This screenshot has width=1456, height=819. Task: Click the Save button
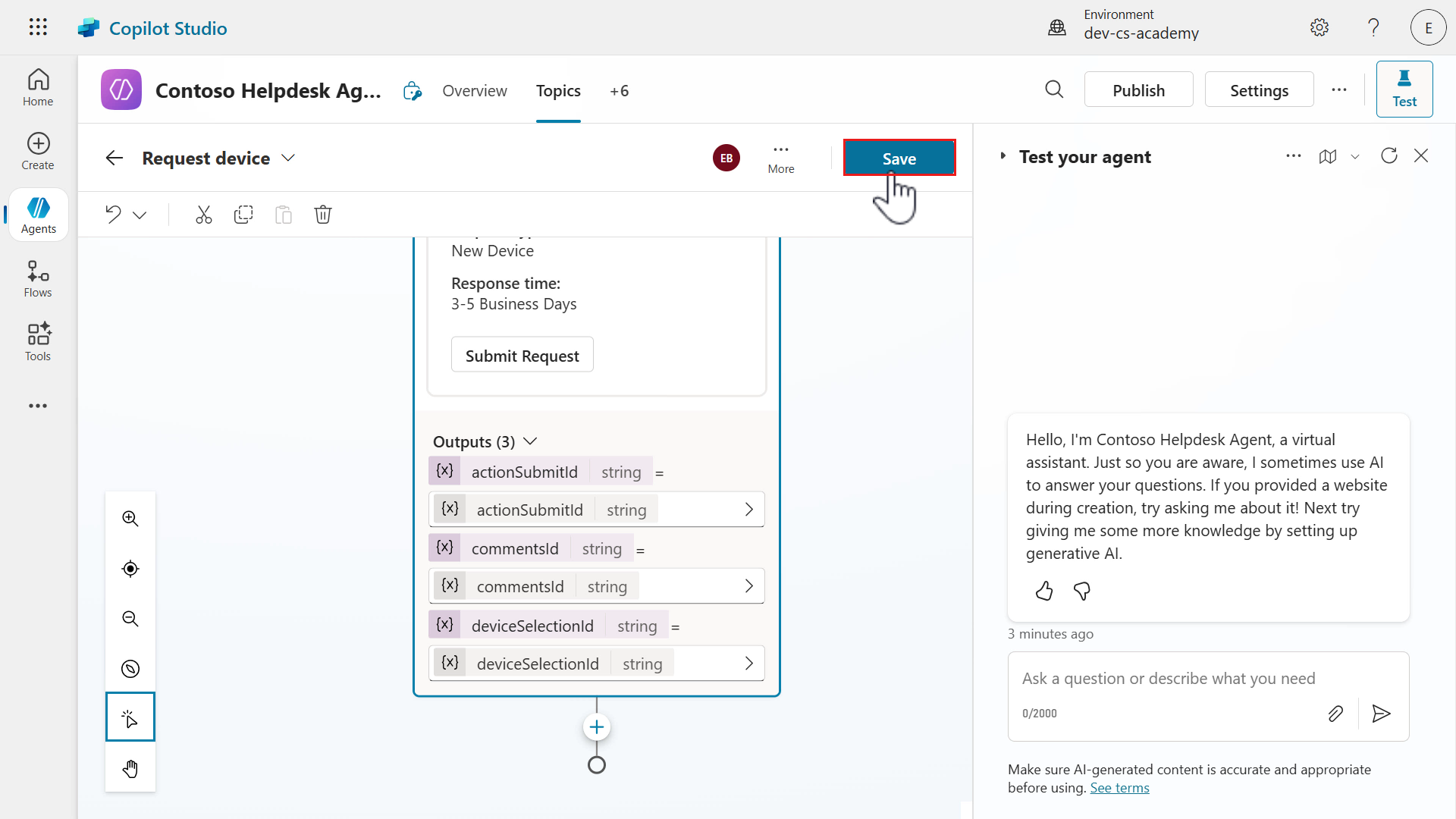point(899,158)
